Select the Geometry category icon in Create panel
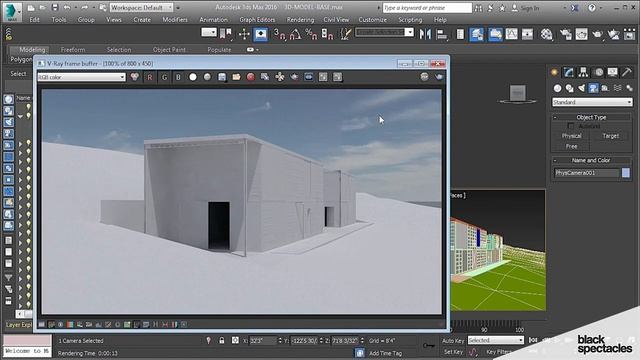This screenshot has height=360, width=640. tap(558, 88)
